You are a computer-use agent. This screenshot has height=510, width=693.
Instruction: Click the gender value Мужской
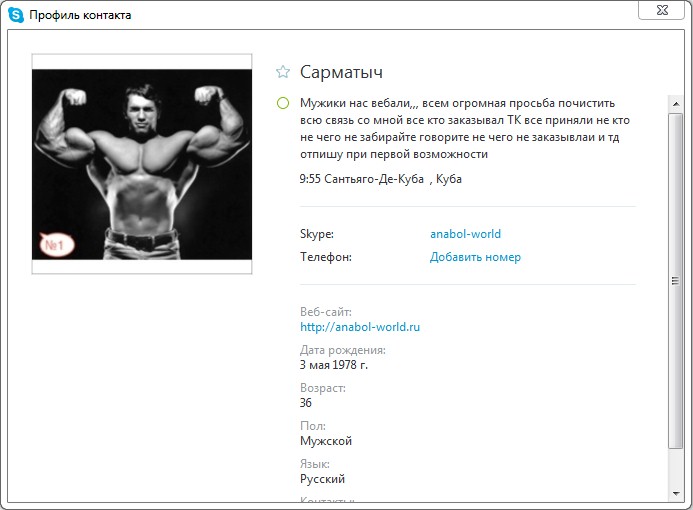coord(326,441)
